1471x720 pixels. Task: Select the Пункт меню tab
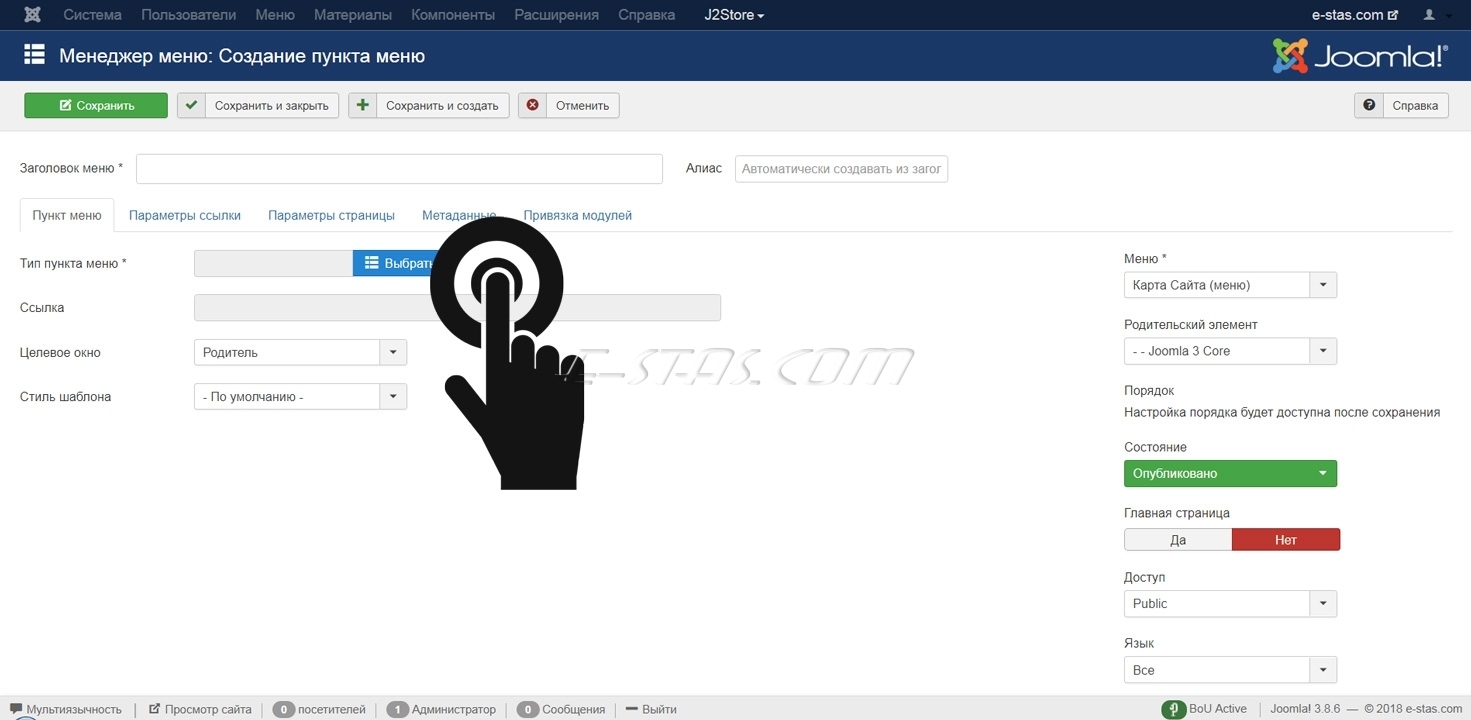point(67,215)
